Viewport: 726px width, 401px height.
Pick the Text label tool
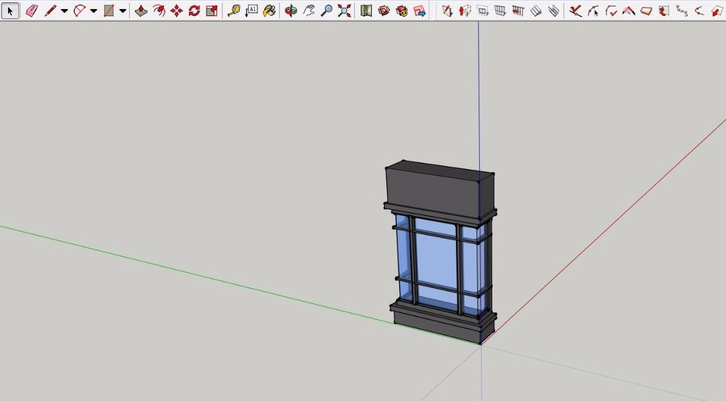pyautogui.click(x=251, y=11)
